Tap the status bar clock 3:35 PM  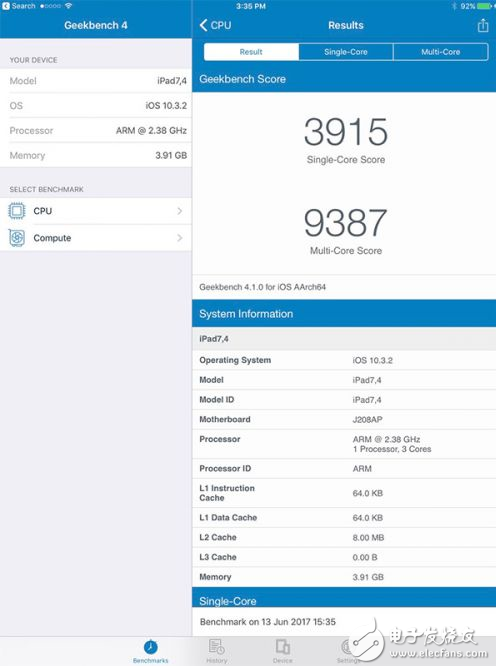click(x=251, y=6)
